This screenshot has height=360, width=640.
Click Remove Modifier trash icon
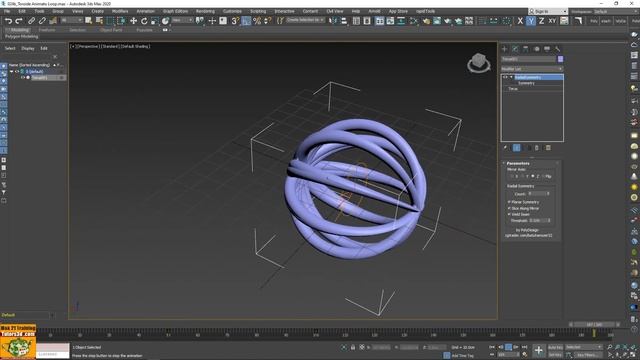click(537, 148)
